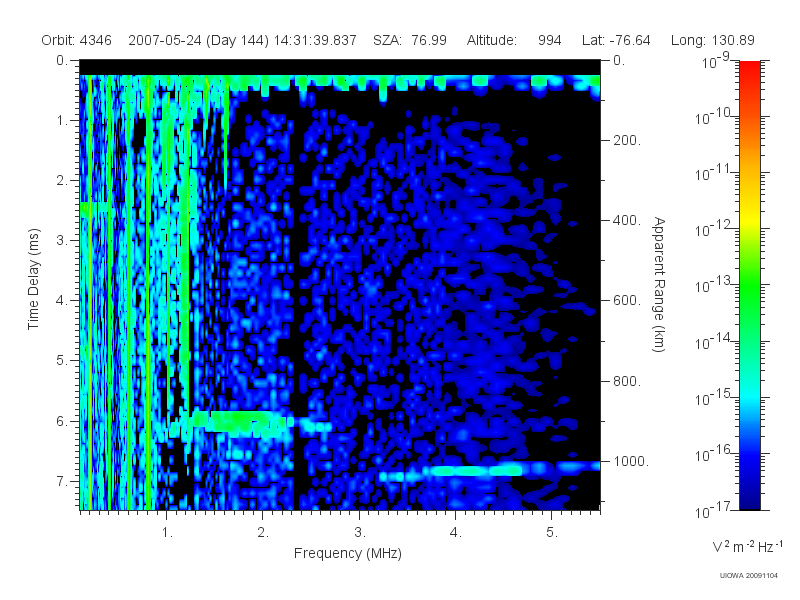The image size is (800, 600).
Task: Click the 400. apparent range tick label
Action: (x=628, y=220)
